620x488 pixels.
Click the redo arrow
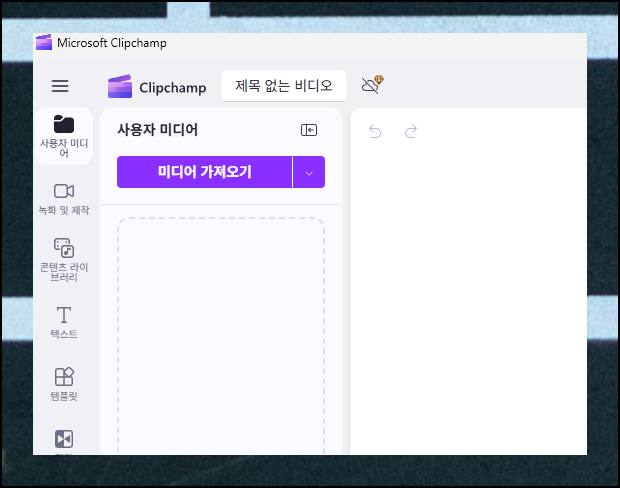tap(411, 131)
